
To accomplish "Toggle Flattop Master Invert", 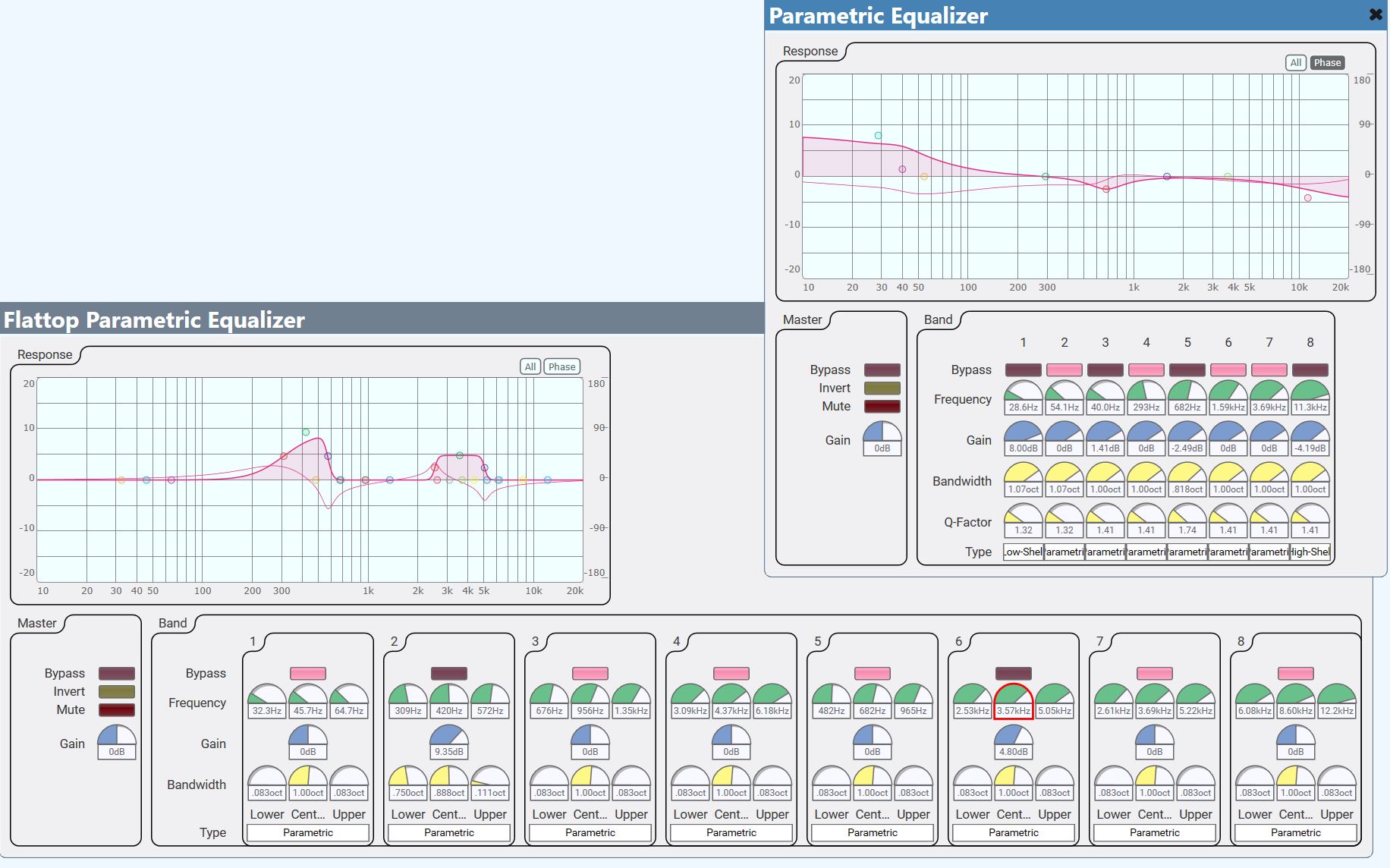I will click(x=117, y=692).
